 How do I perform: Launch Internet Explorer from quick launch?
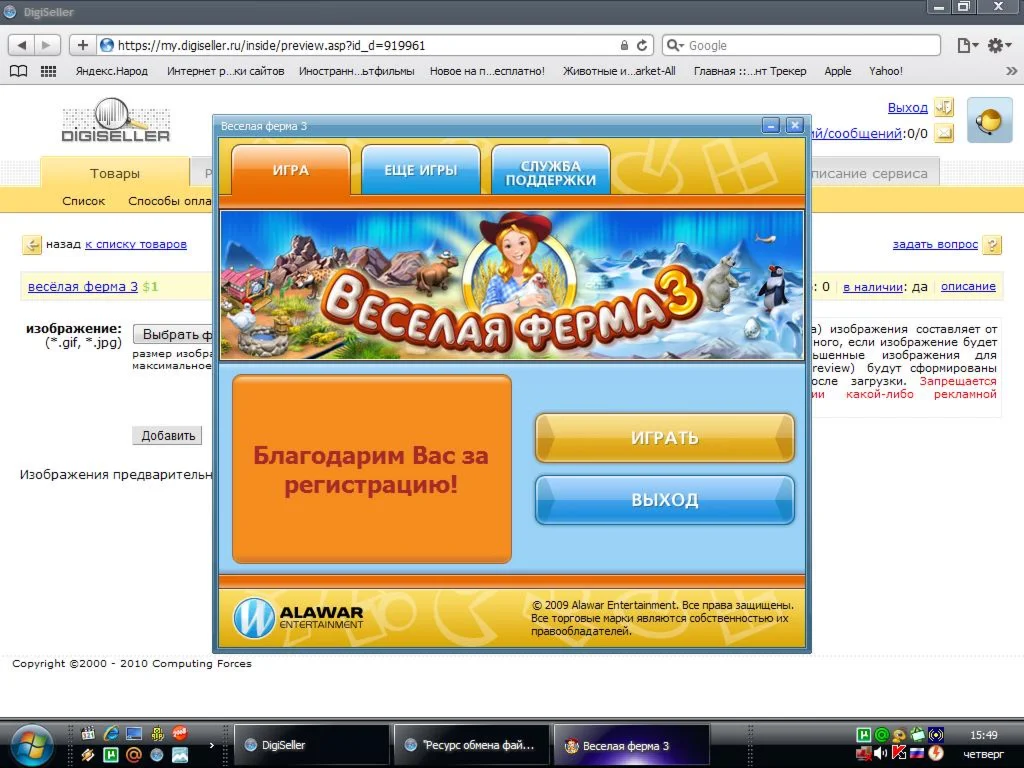[x=111, y=733]
